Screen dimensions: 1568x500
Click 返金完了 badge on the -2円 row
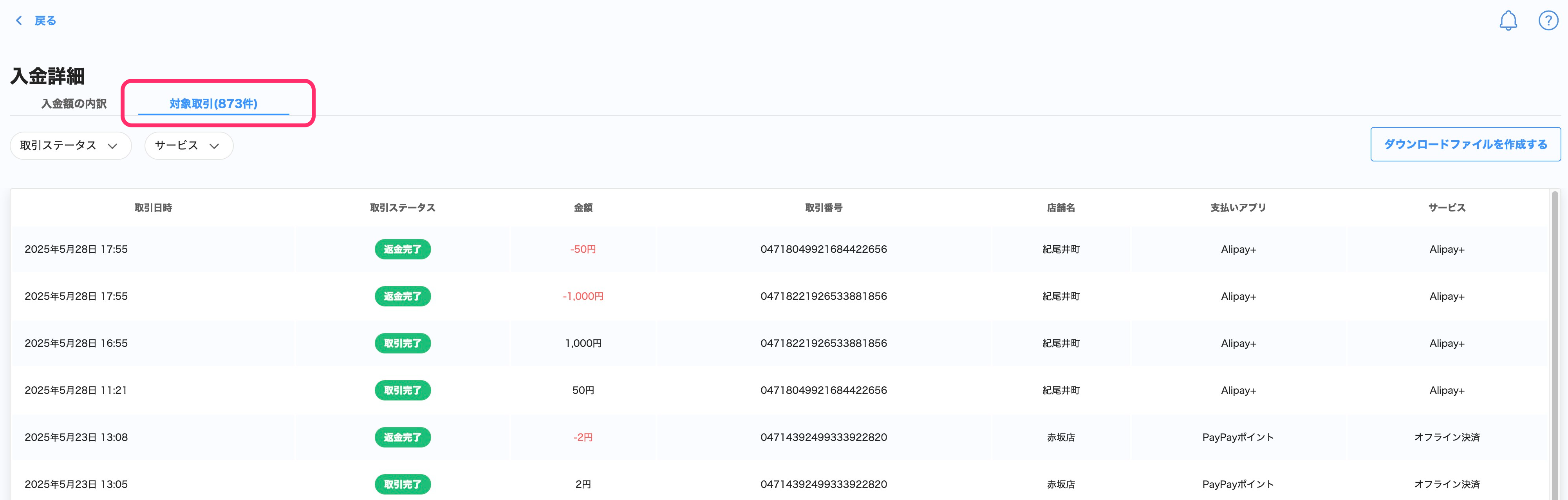(x=402, y=437)
